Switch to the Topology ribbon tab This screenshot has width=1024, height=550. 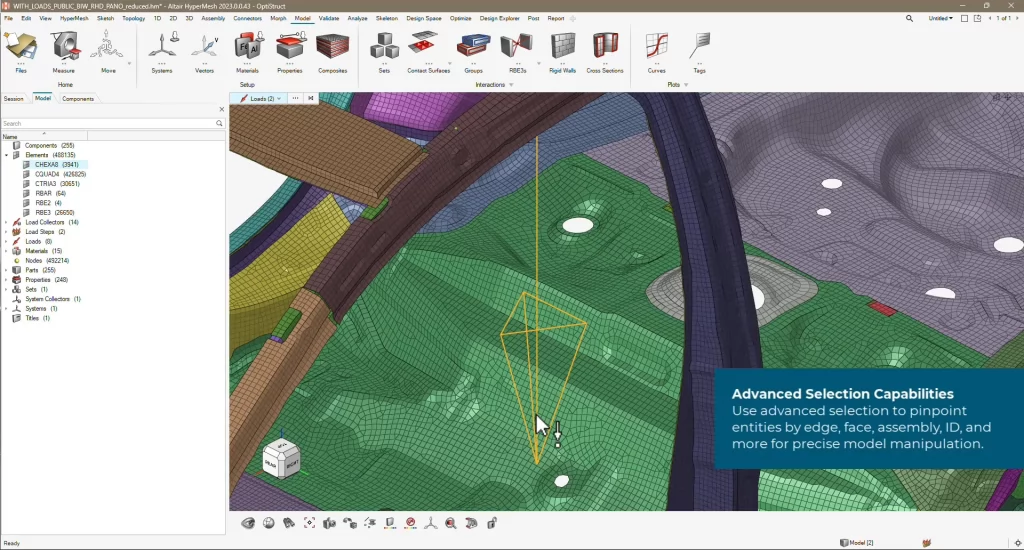(134, 18)
